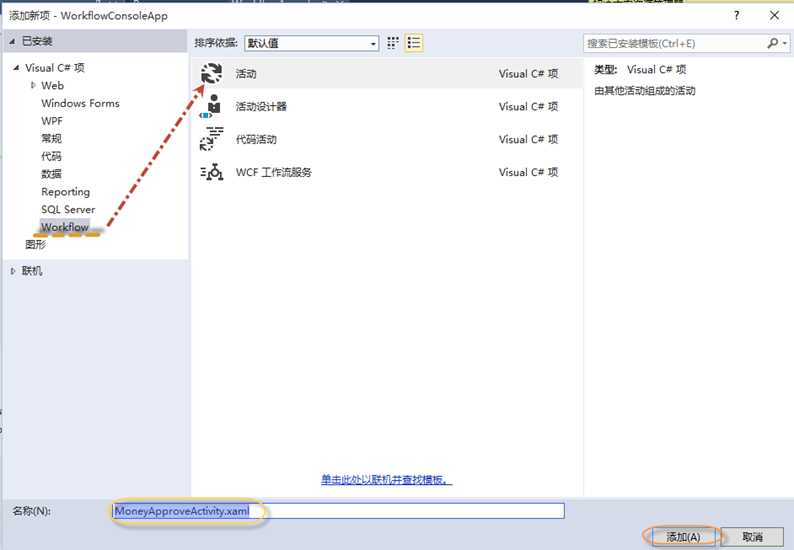Select 数据 category
The image size is (794, 550).
point(51,174)
